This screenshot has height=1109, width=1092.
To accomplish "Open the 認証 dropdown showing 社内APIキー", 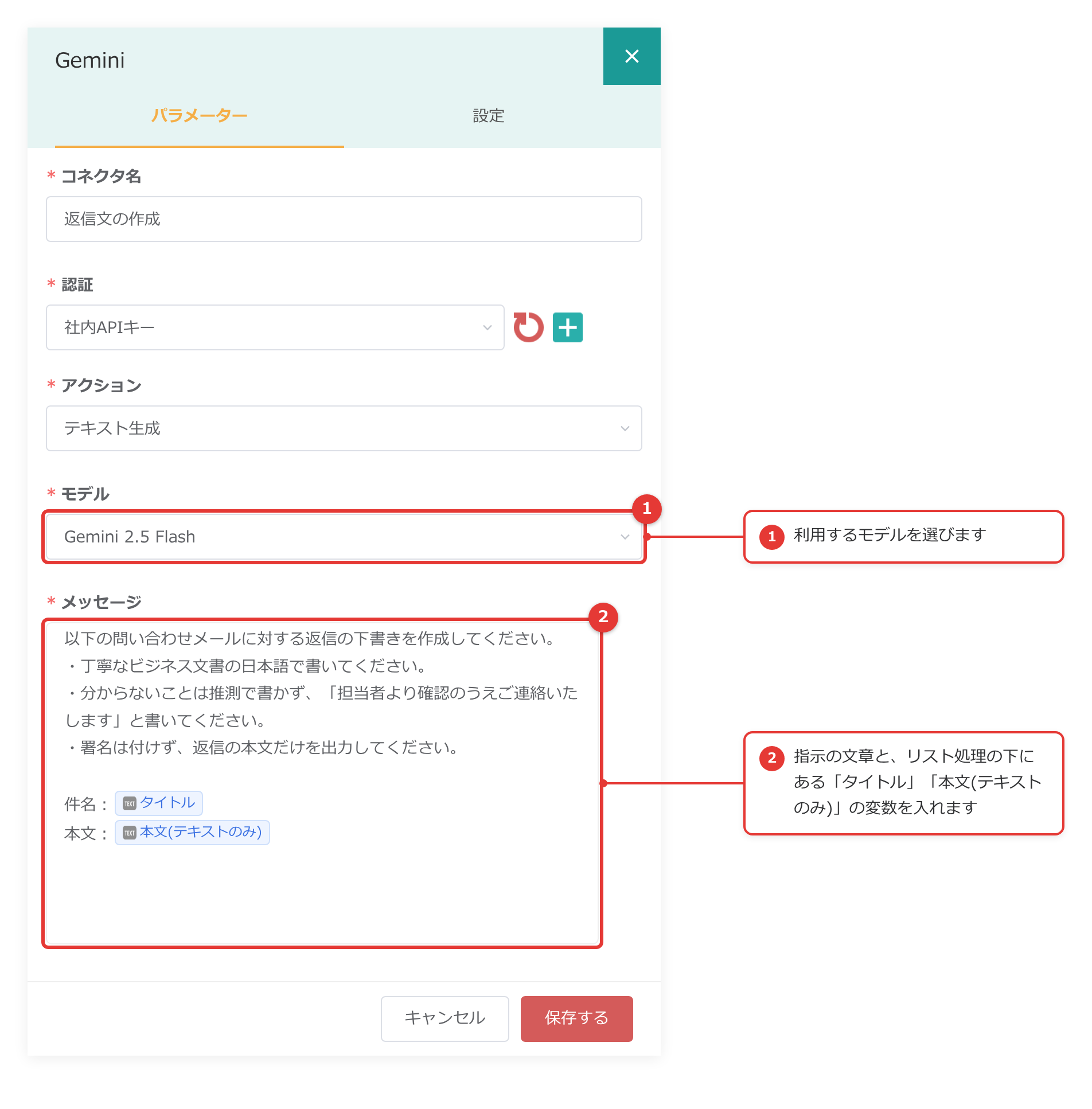I will coord(275,327).
